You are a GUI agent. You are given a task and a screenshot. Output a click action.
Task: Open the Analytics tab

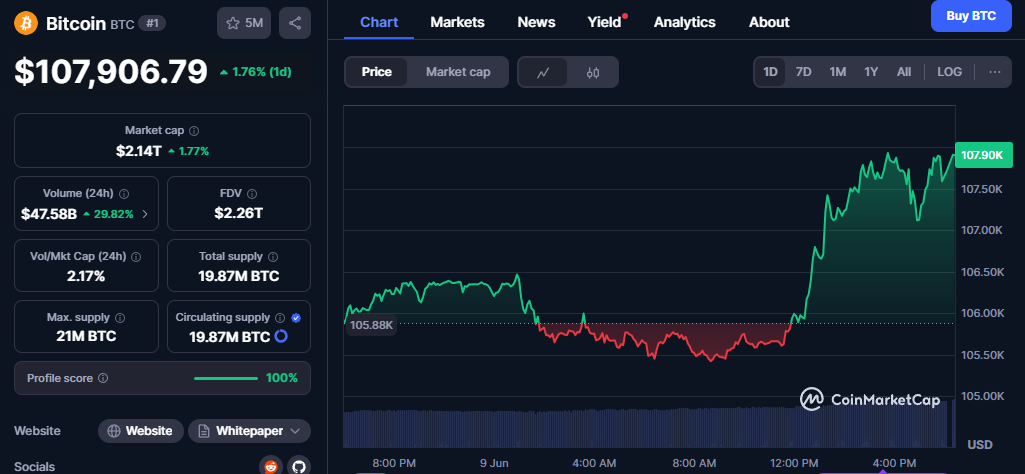(x=684, y=22)
